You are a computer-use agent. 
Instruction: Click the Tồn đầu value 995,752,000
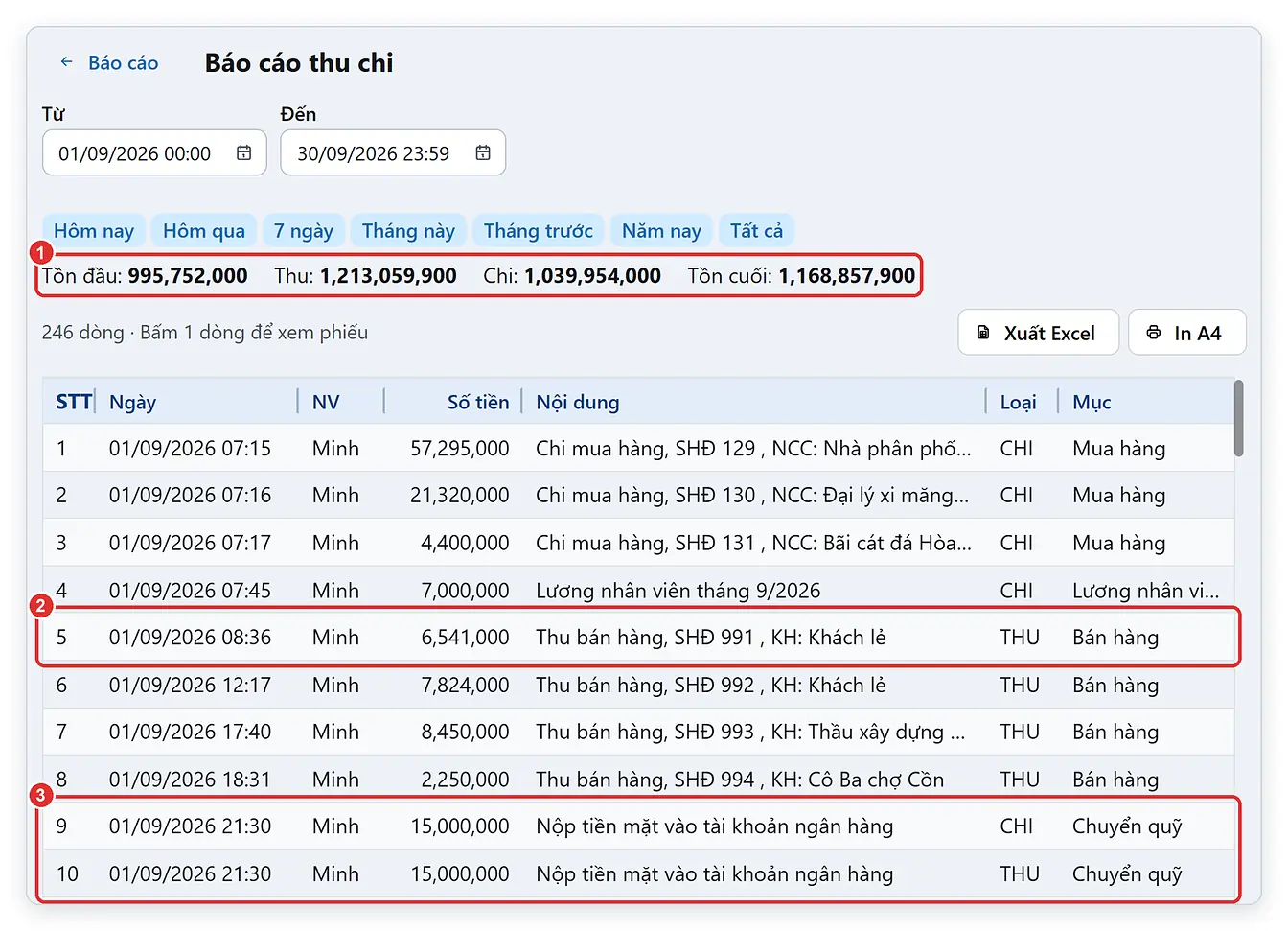pyautogui.click(x=188, y=276)
